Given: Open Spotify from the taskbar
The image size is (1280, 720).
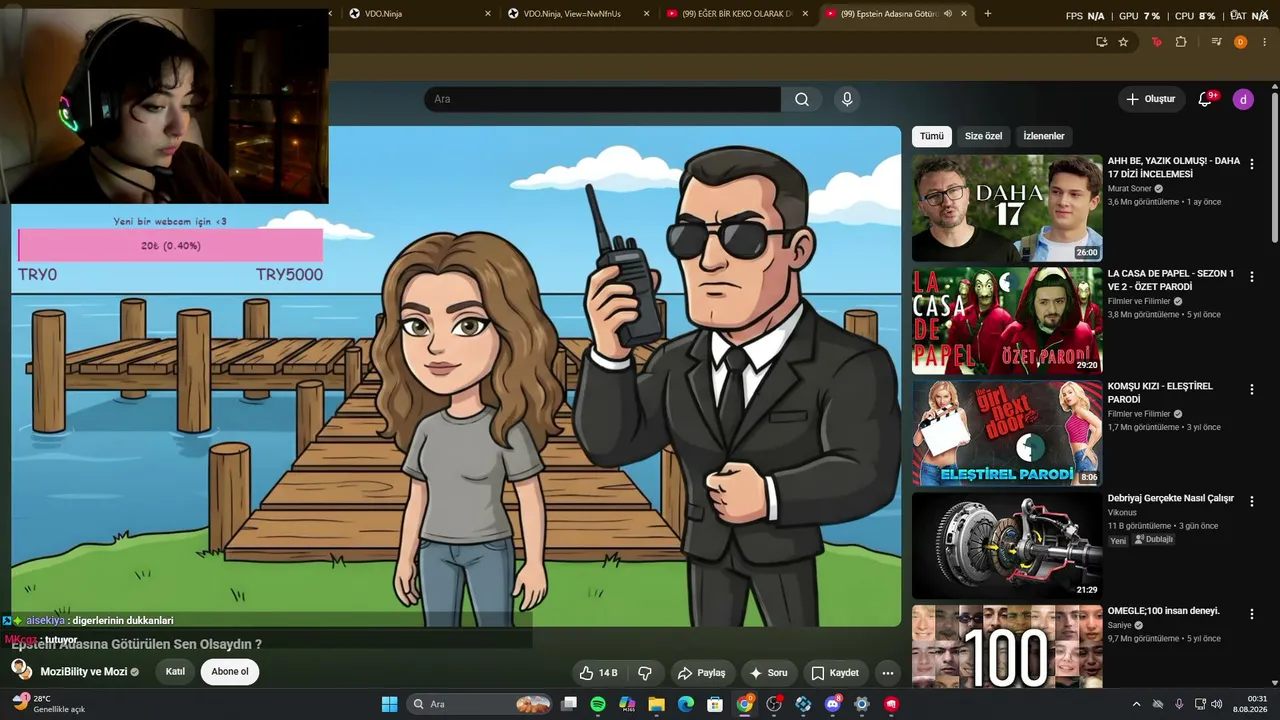Looking at the screenshot, I should click(598, 704).
